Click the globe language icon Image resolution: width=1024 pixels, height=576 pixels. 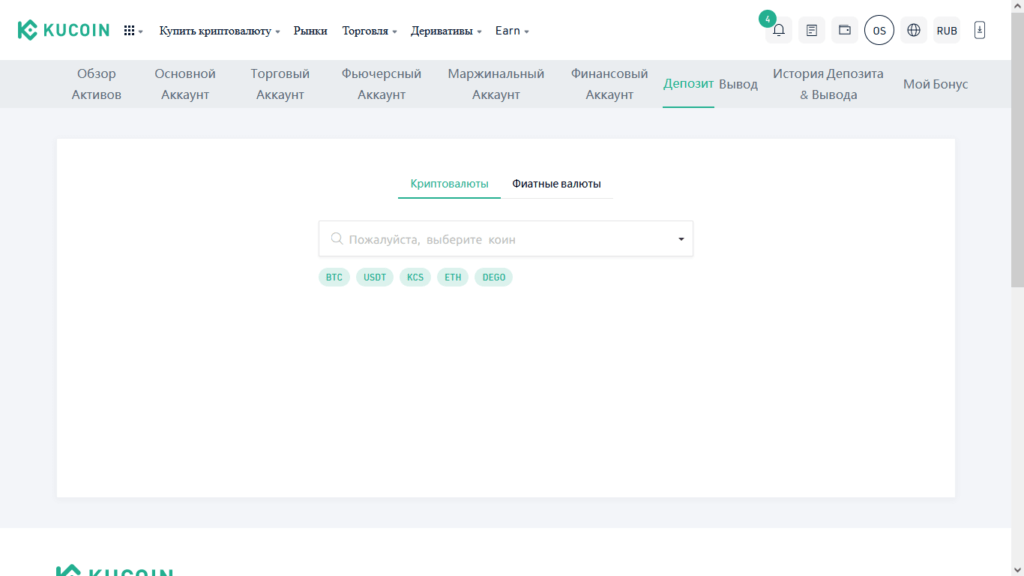pos(913,30)
